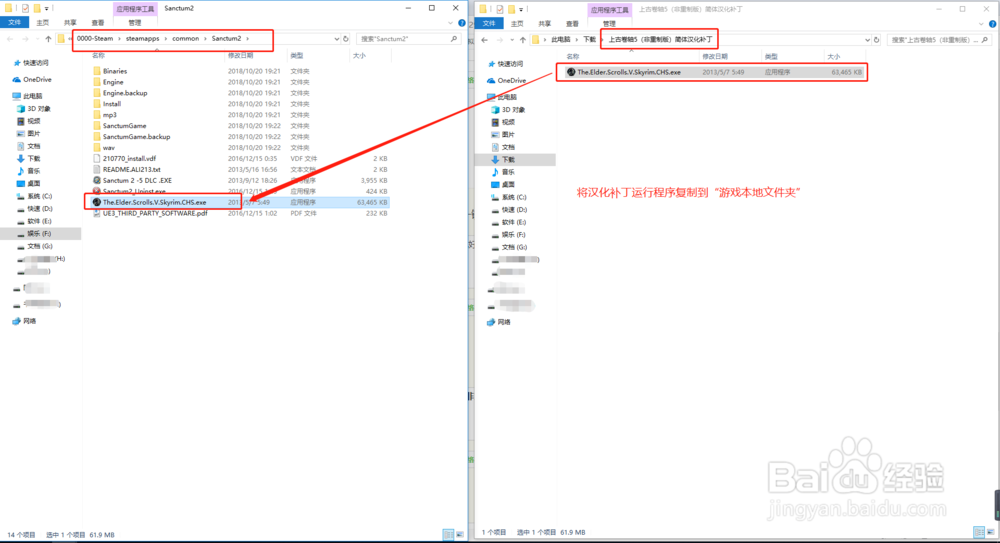Select the wav folder
The height and width of the screenshot is (543, 1000).
109,147
